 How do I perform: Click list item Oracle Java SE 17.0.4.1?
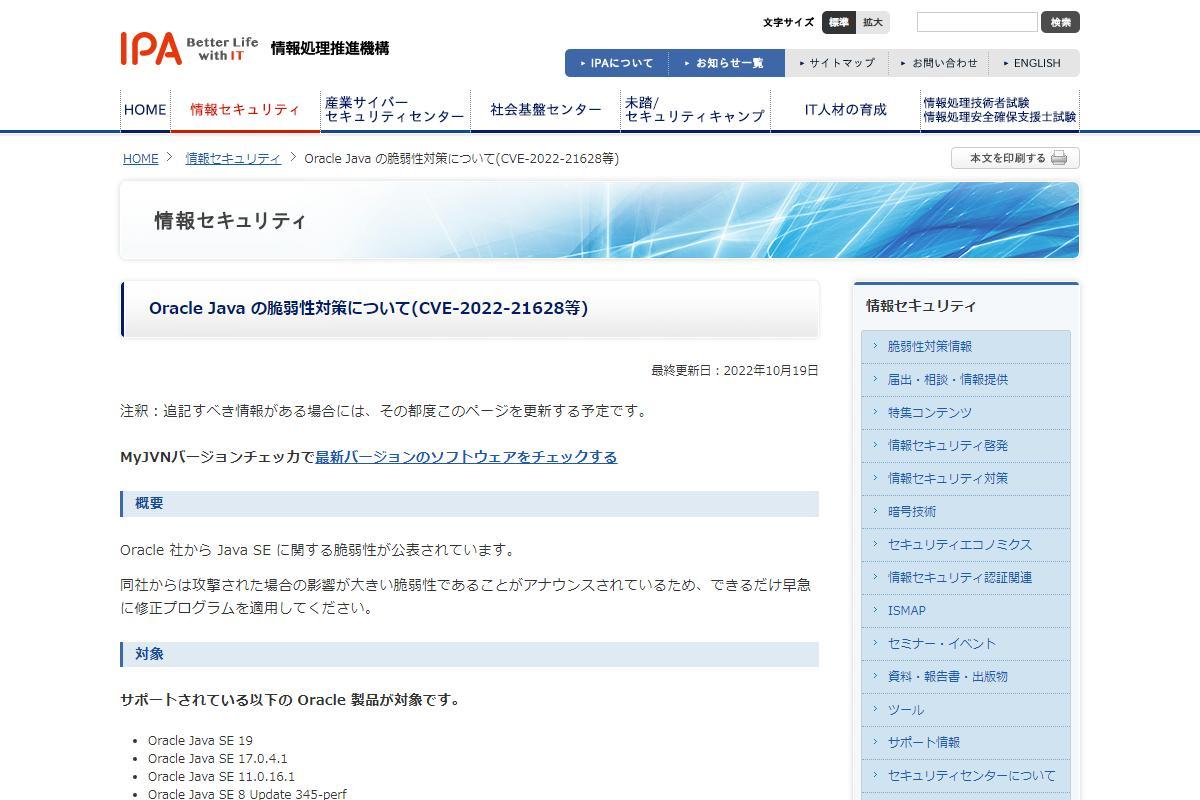coord(217,759)
